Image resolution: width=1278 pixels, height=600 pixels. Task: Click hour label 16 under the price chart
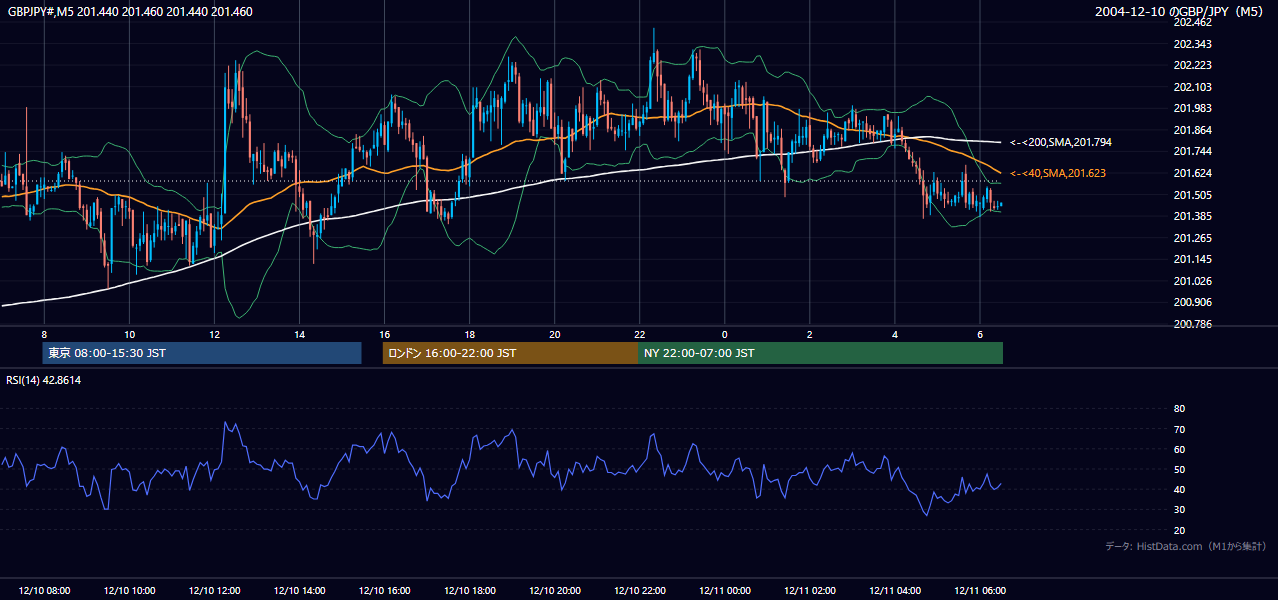(x=384, y=334)
